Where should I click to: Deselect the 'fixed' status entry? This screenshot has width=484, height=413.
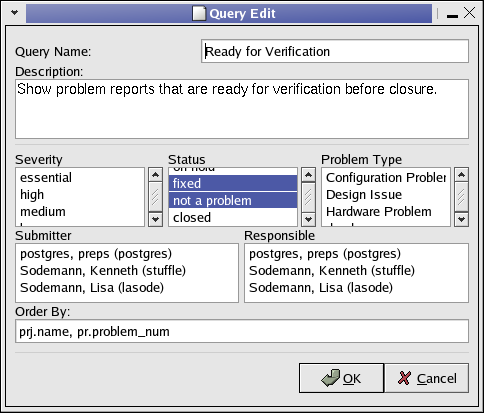(x=233, y=183)
